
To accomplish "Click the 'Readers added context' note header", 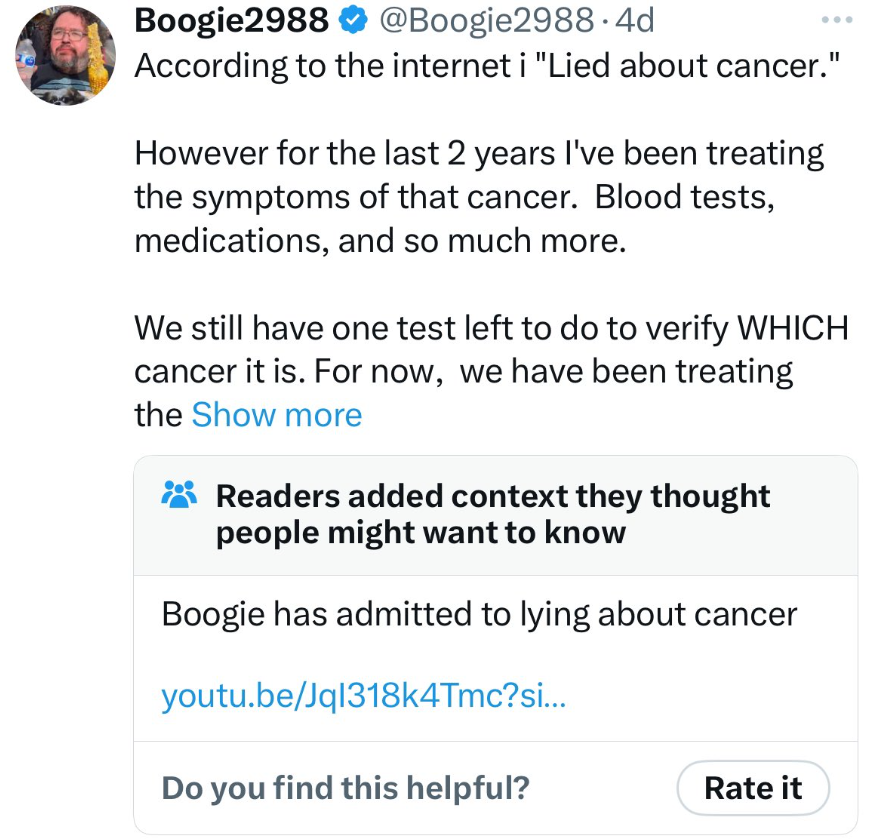I will pyautogui.click(x=493, y=496).
